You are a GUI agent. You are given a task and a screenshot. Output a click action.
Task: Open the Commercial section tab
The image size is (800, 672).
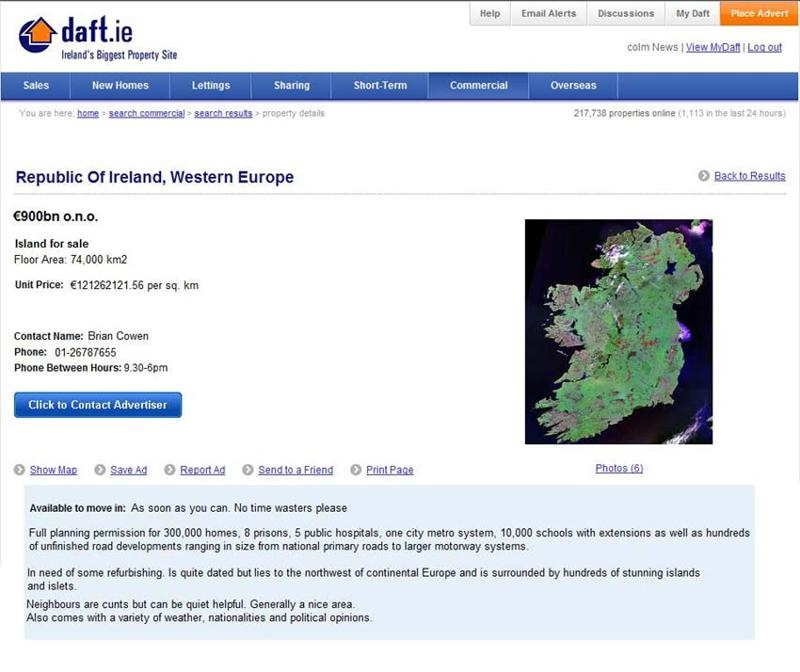pos(478,86)
